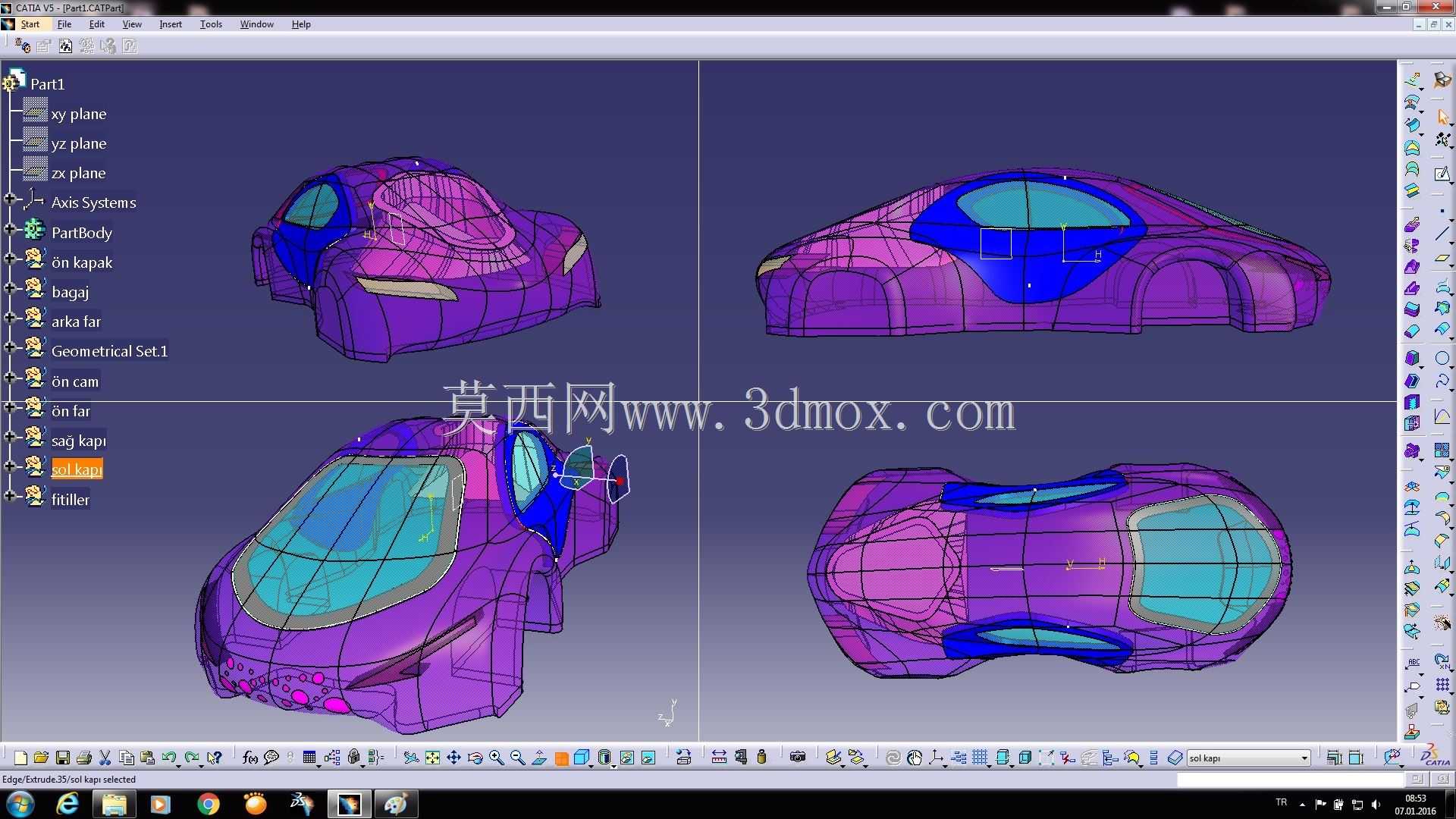The height and width of the screenshot is (819, 1456).
Task: Open the Insert menu
Action: click(171, 24)
